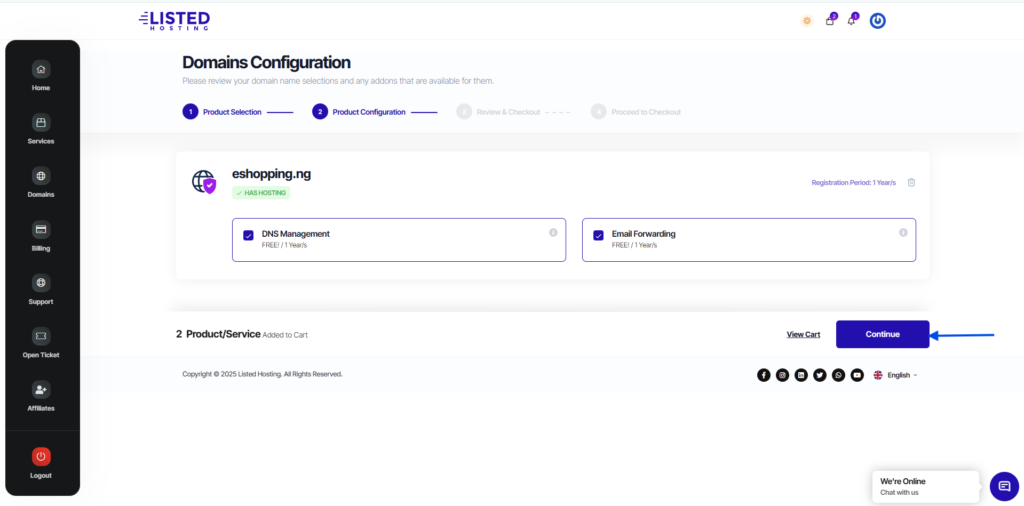This screenshot has width=1024, height=506.
Task: Expand the English language dropdown
Action: pyautogui.click(x=895, y=375)
